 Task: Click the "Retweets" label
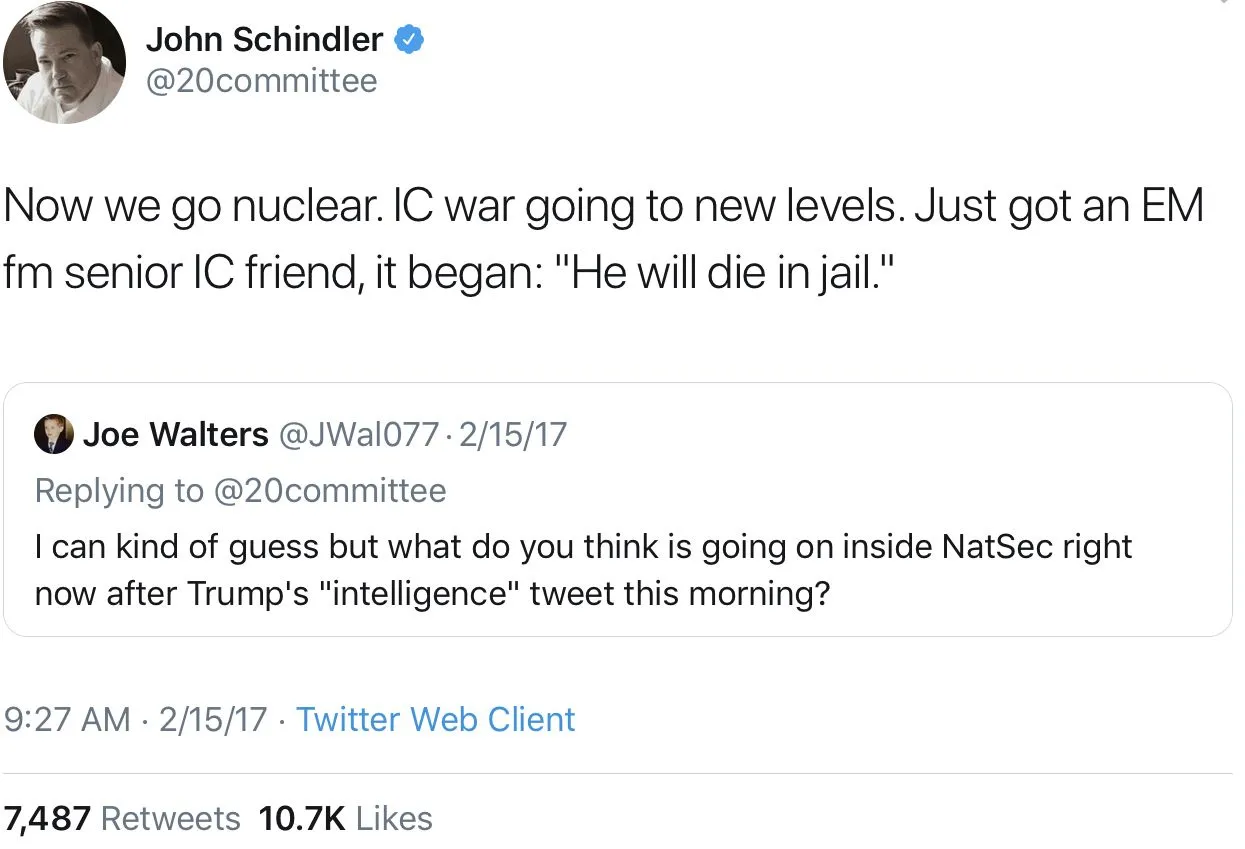171,818
